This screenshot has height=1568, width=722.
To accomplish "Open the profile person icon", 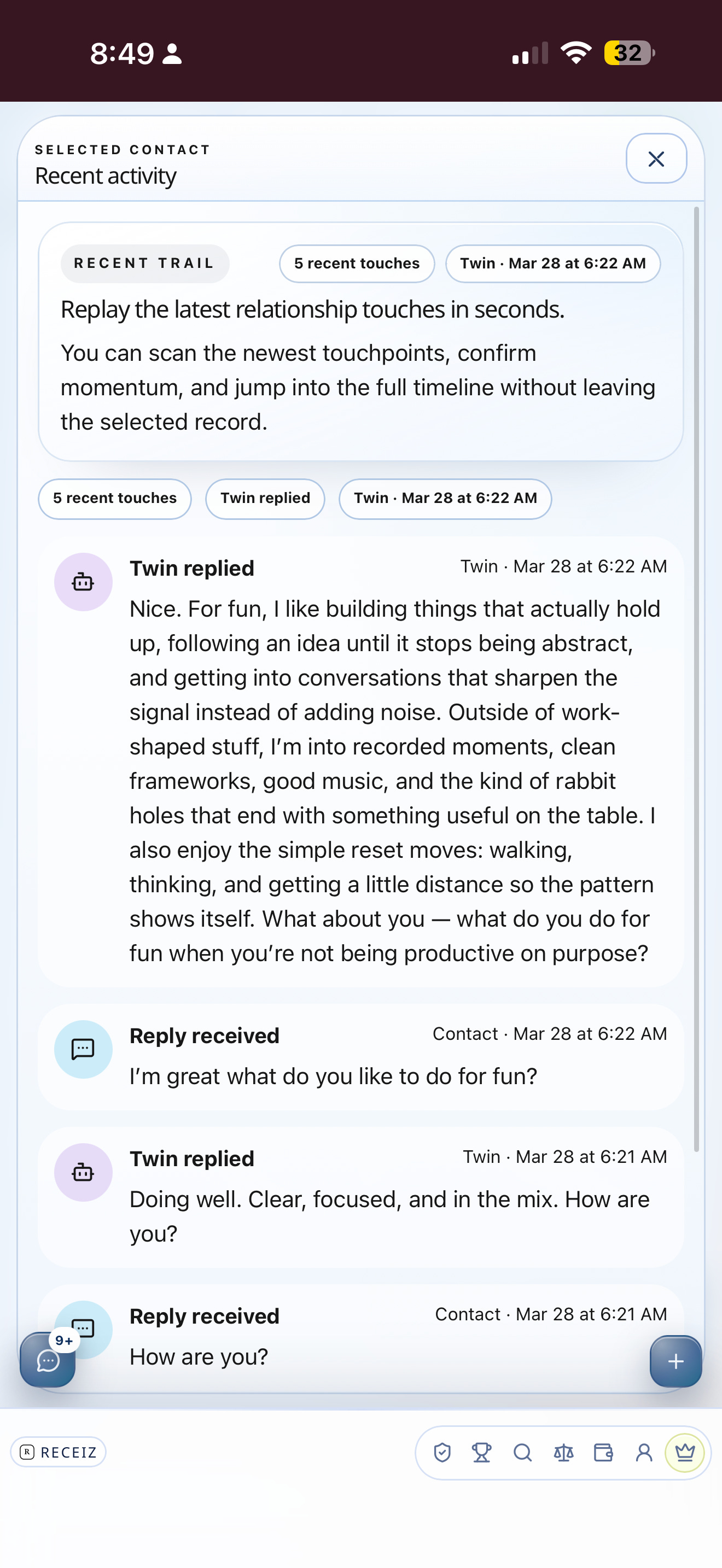I will point(643,1452).
